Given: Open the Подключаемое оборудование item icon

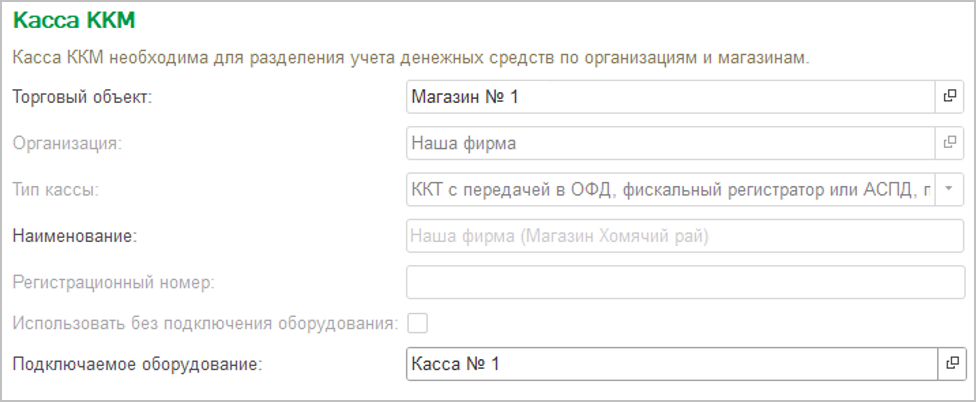Looking at the screenshot, I should [x=949, y=363].
